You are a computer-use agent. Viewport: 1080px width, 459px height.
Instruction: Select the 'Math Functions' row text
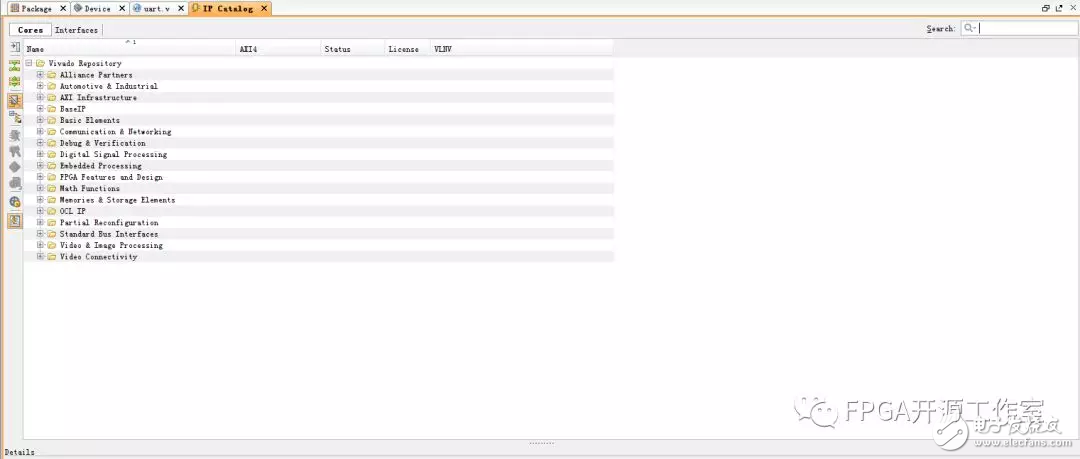90,189
